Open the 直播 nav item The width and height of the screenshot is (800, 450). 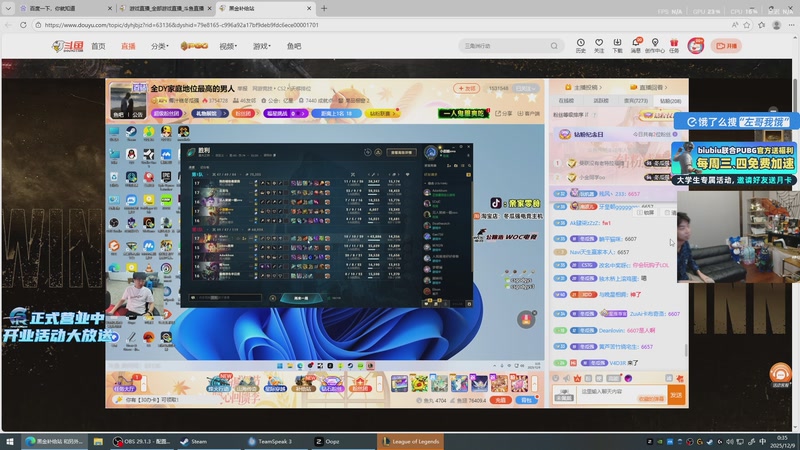(x=128, y=46)
